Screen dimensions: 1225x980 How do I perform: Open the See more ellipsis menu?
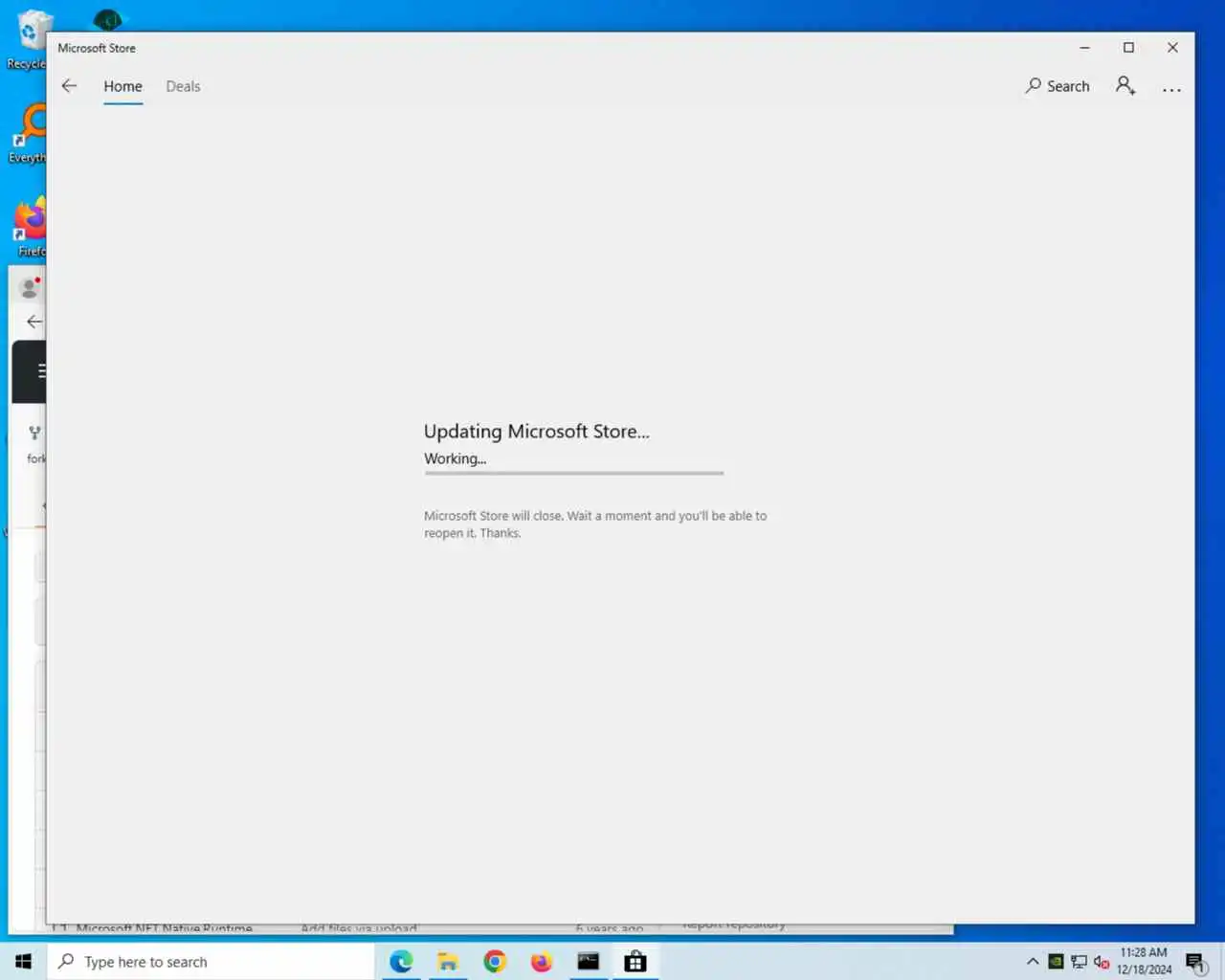pyautogui.click(x=1171, y=89)
